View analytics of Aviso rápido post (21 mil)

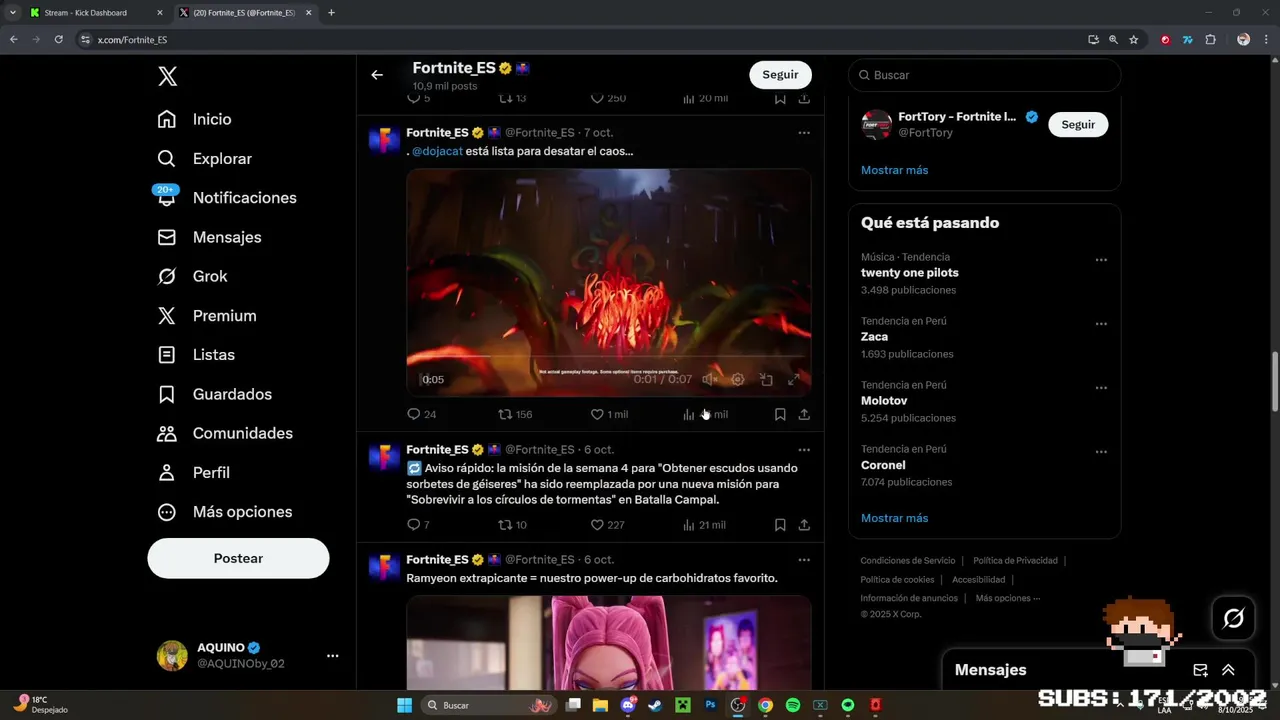click(x=704, y=525)
